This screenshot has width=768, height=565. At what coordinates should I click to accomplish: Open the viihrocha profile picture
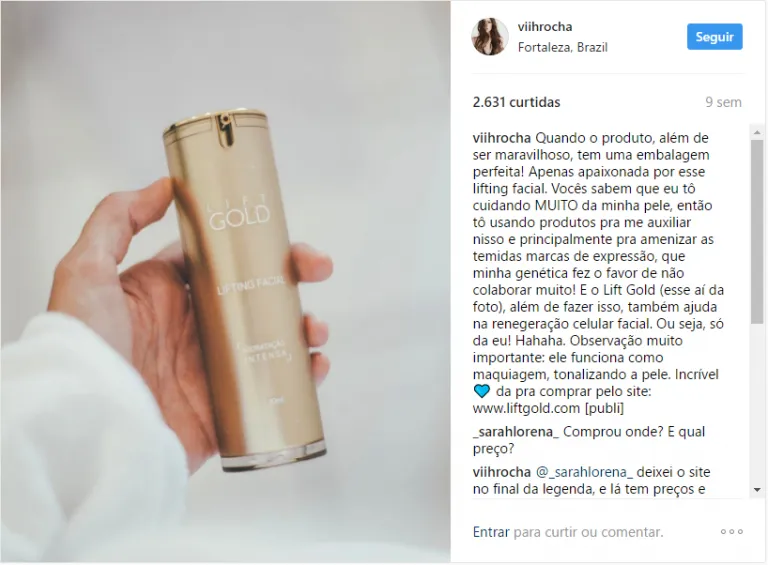coord(490,37)
